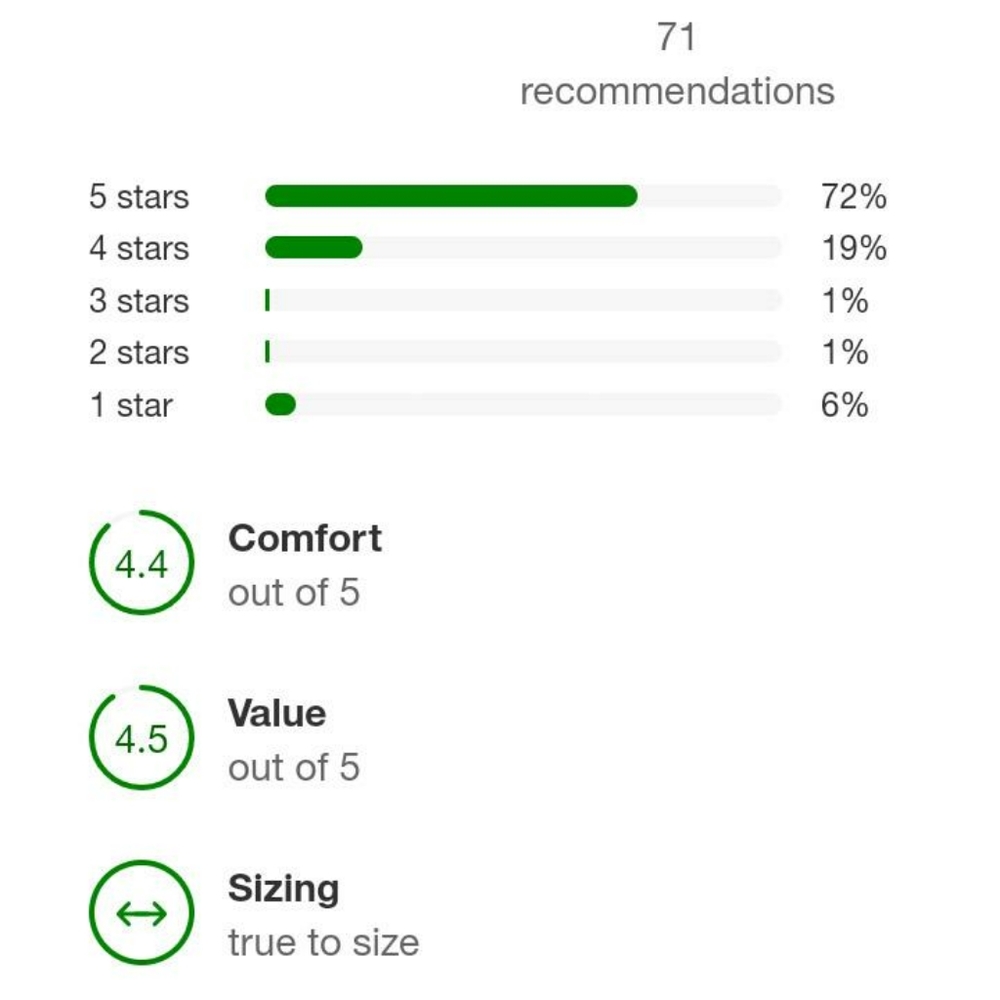Click the 6% percentage value
Viewport: 1000px width, 1000px height.
tap(844, 405)
